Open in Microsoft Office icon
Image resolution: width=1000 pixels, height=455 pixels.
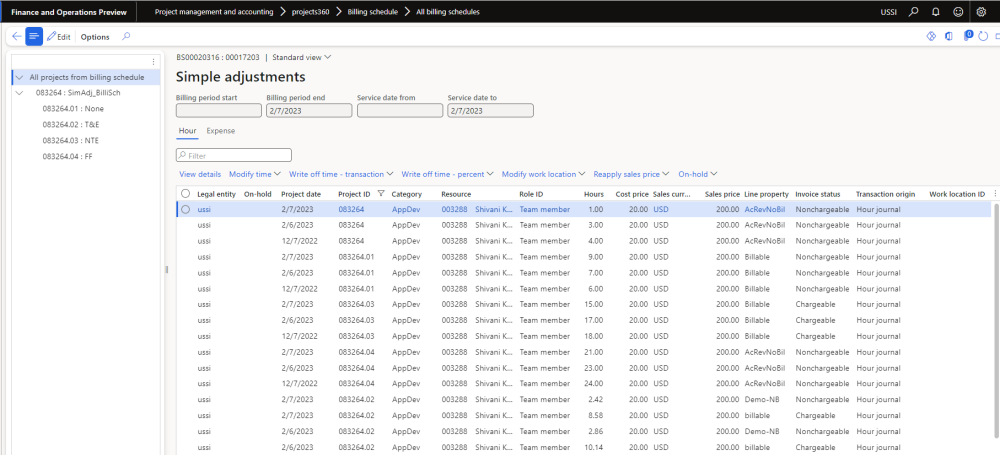(x=949, y=36)
